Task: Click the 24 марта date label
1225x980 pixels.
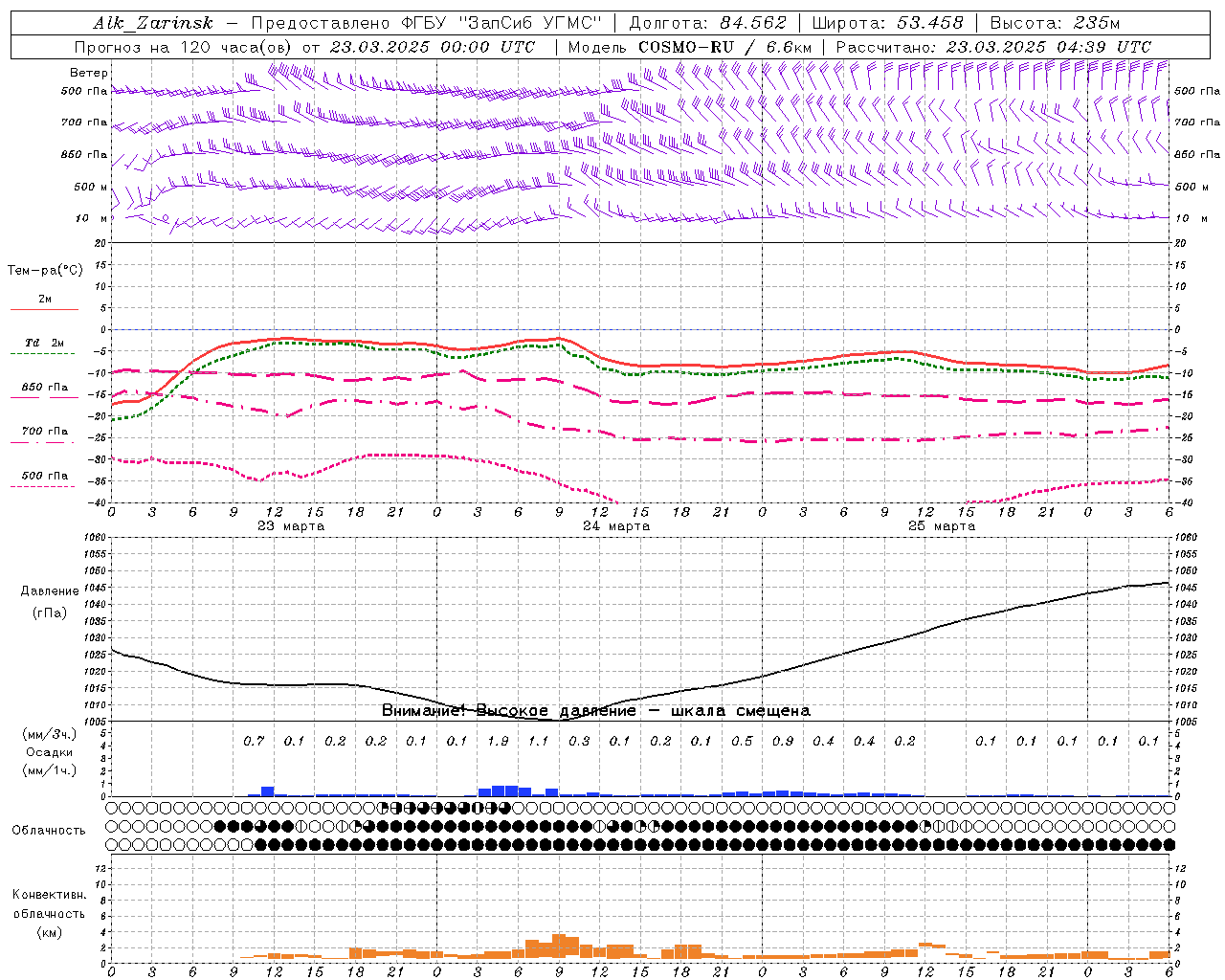Action: coord(616,526)
